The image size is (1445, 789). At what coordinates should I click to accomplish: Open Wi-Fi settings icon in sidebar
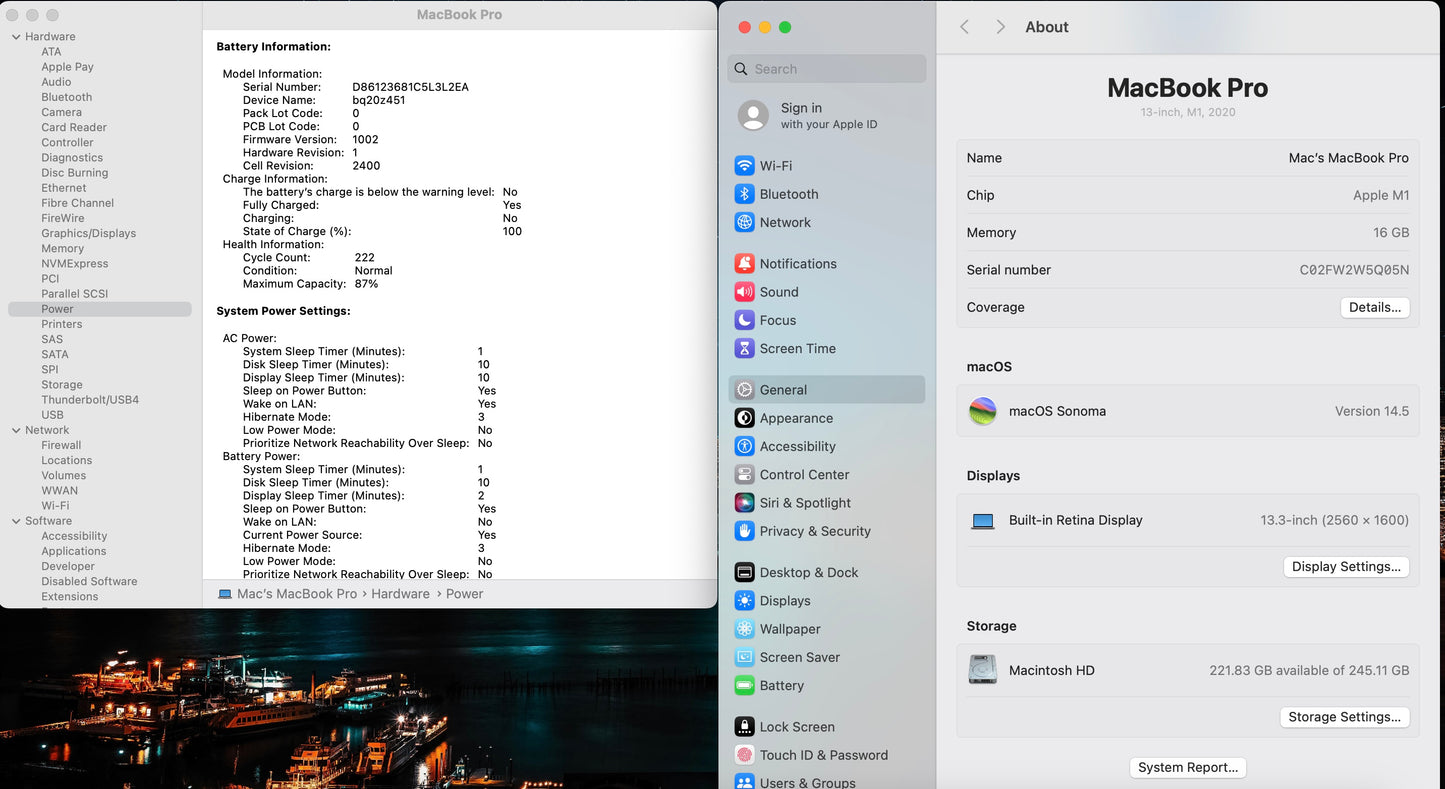click(x=744, y=166)
